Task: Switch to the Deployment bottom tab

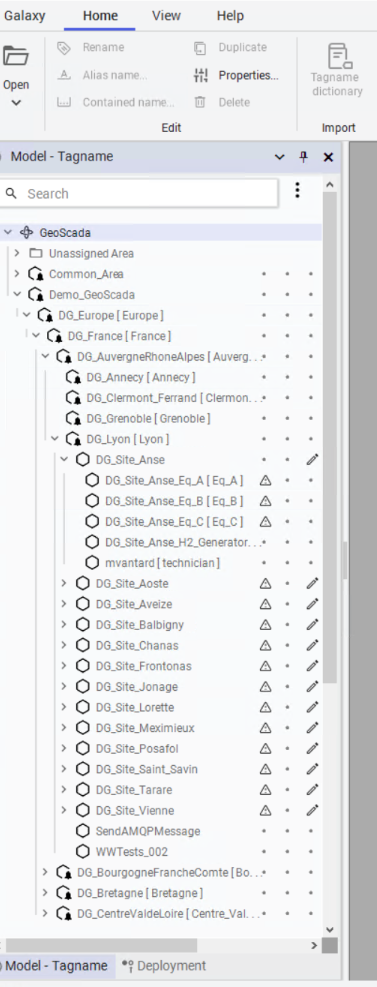Action: (x=164, y=966)
